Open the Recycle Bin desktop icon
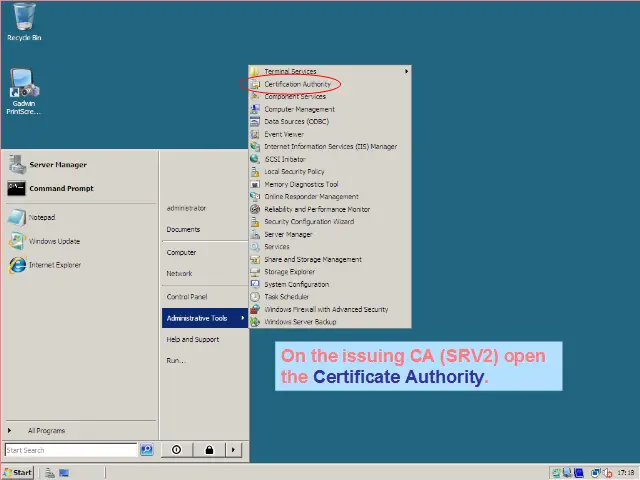This screenshot has height=480, width=640. click(x=24, y=18)
